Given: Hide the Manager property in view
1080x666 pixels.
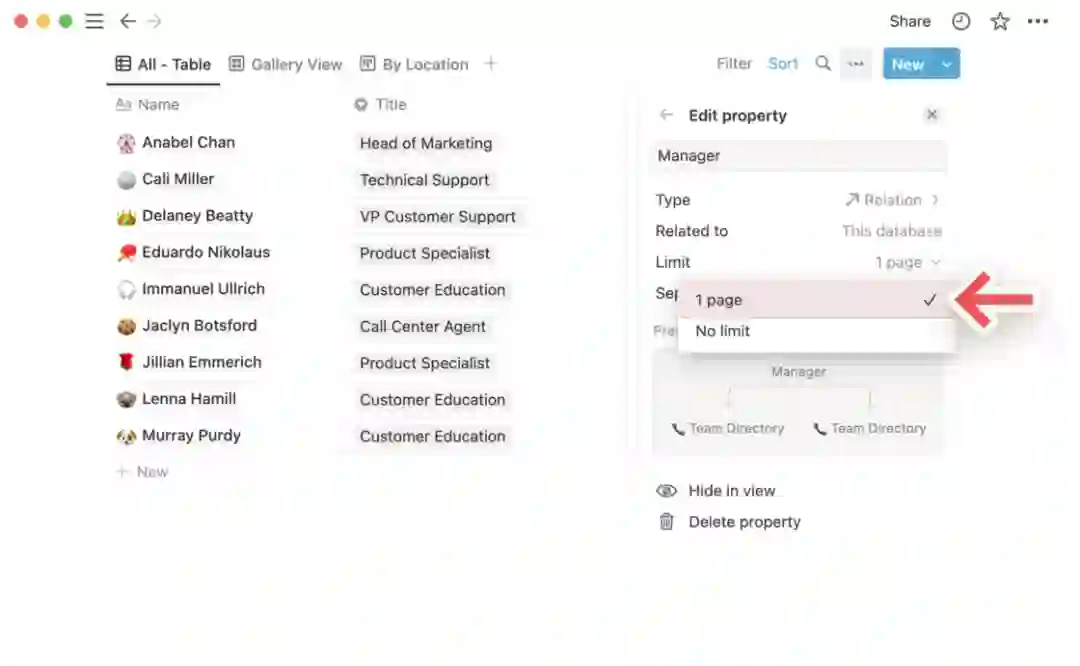Looking at the screenshot, I should [730, 491].
